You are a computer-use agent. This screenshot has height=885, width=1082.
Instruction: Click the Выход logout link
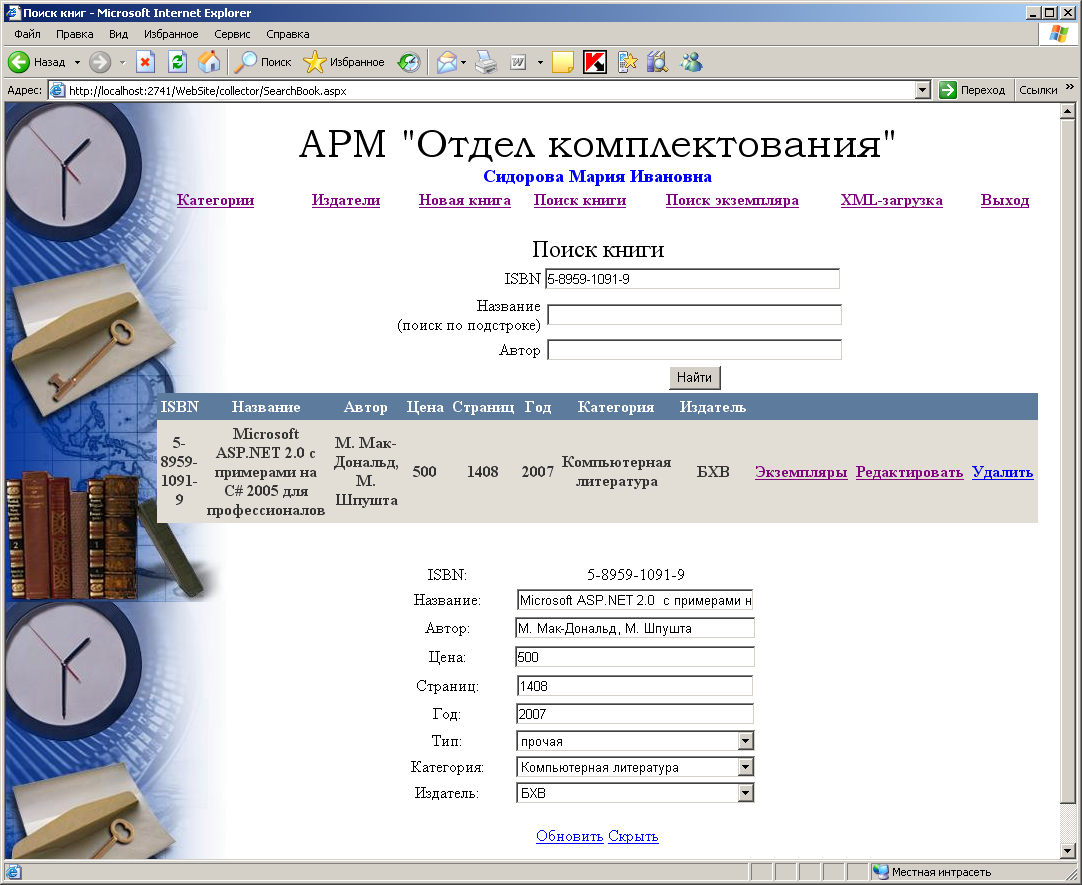1005,200
